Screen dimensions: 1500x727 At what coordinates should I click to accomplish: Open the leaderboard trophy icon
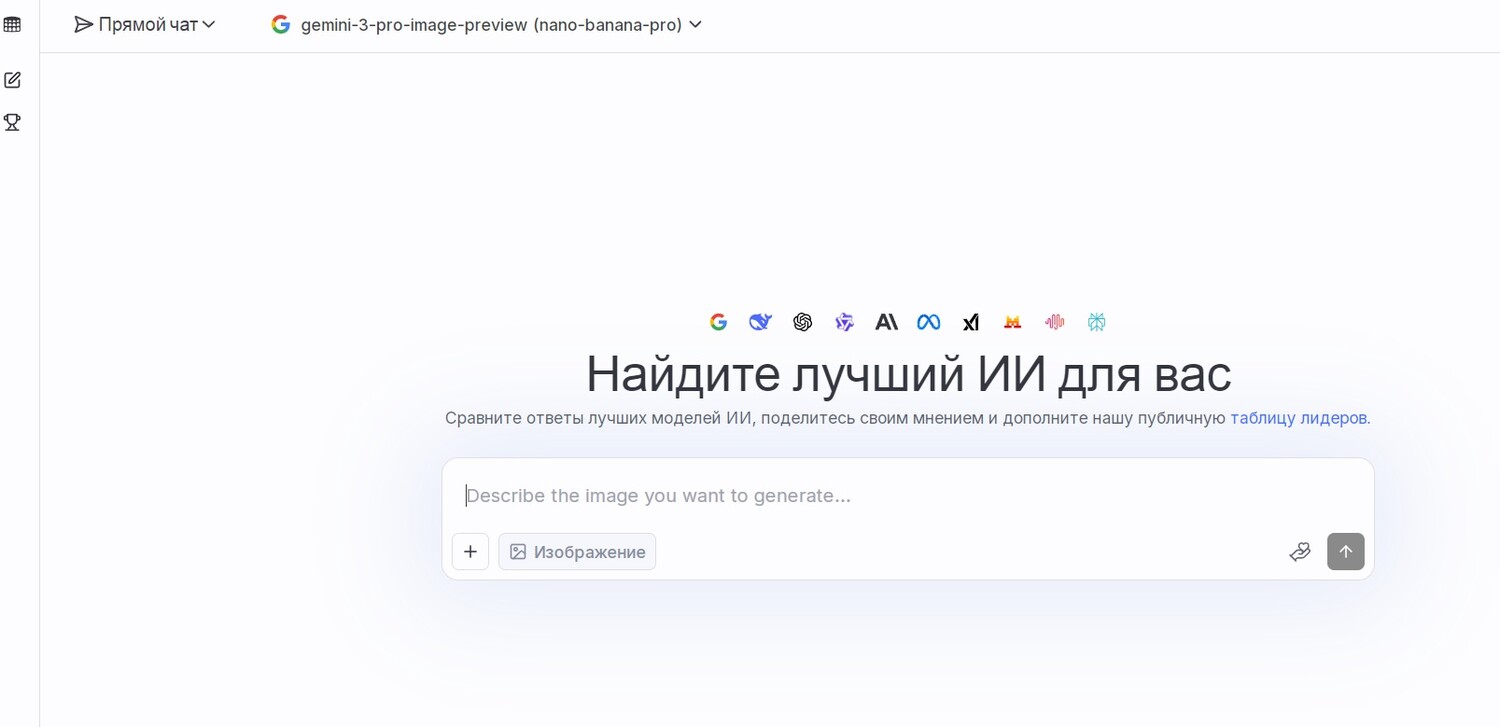[x=12, y=122]
